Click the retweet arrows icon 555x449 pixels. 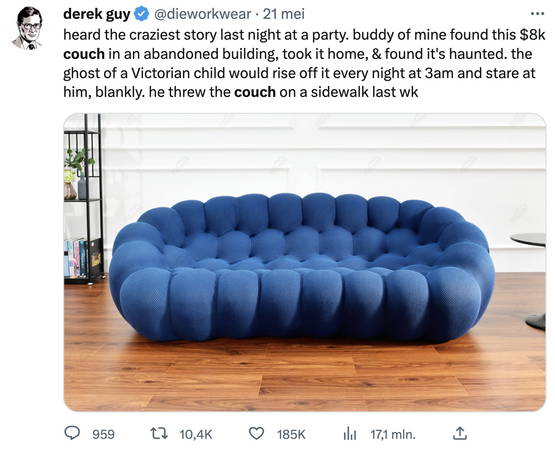(x=159, y=433)
